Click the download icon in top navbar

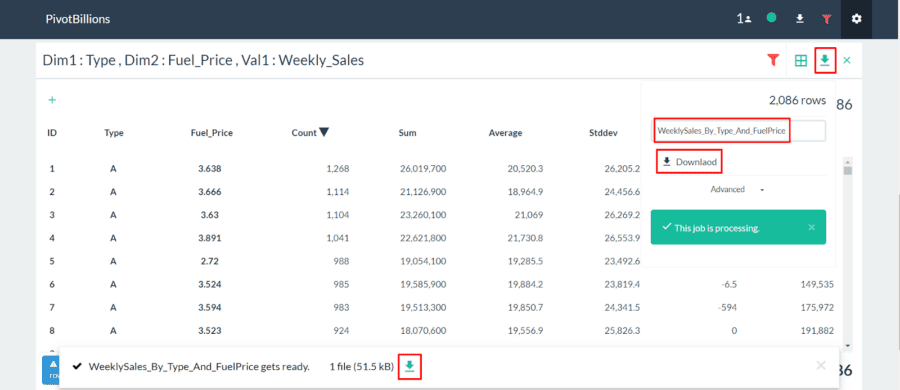[799, 19]
